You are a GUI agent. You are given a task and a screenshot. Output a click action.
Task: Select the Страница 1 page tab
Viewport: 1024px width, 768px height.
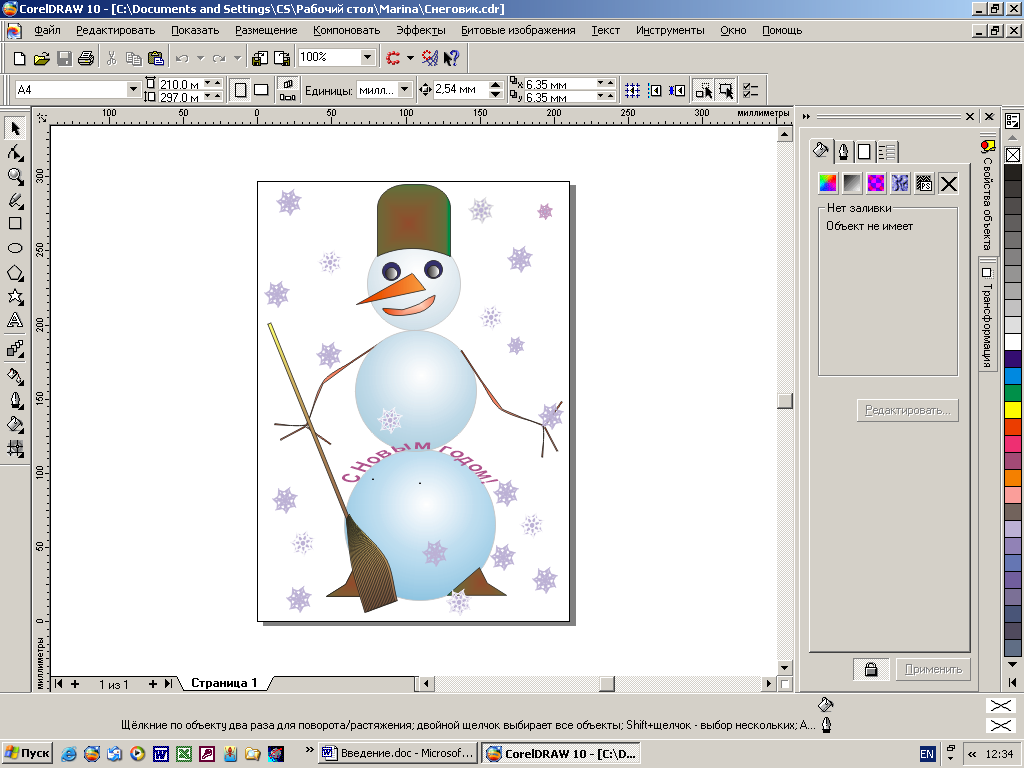(x=224, y=683)
